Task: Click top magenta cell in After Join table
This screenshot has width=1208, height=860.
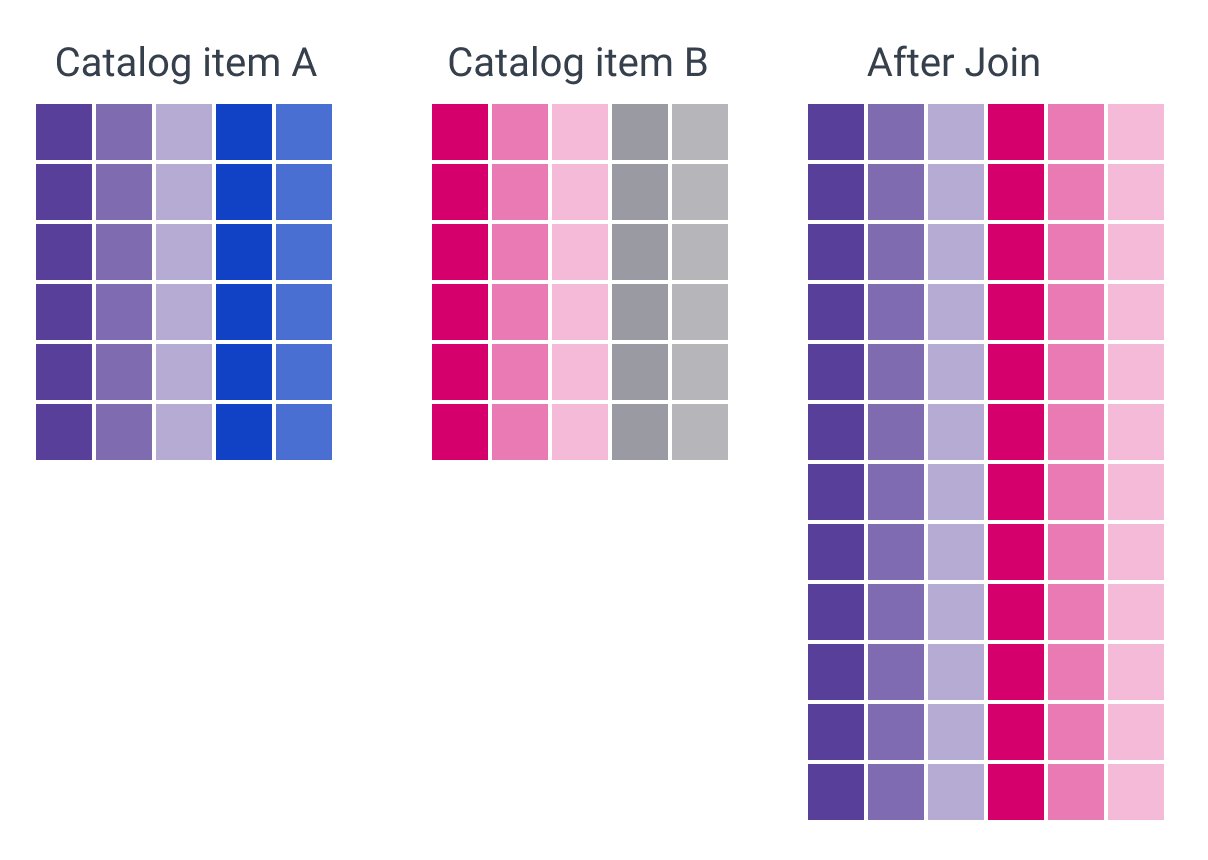Action: [x=1016, y=132]
